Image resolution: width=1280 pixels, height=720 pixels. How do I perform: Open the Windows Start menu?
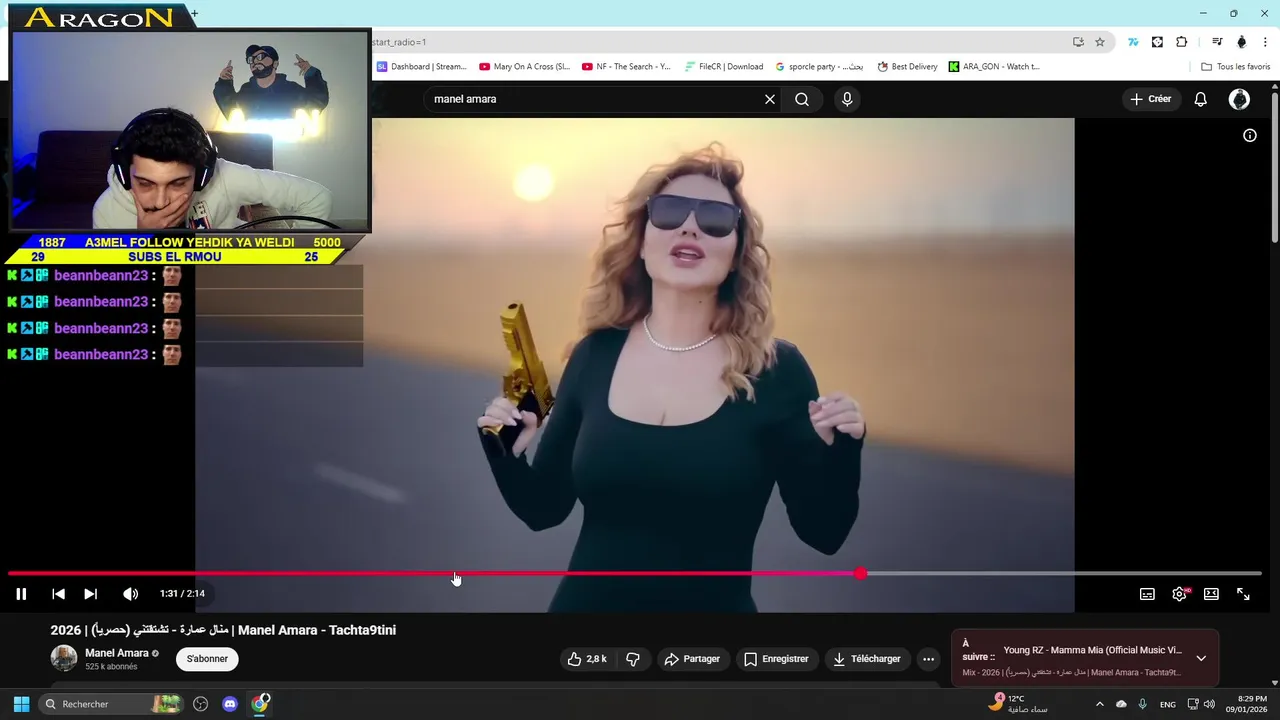click(21, 704)
